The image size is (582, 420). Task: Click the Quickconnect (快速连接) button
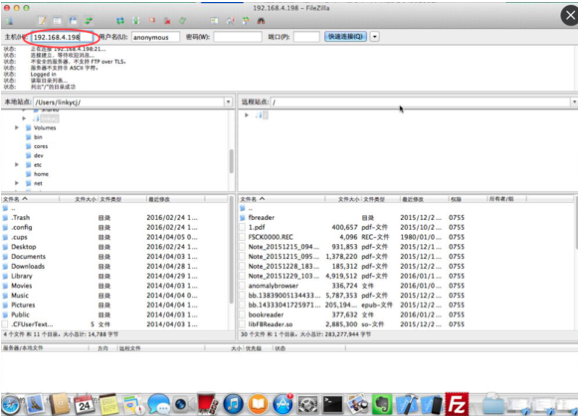click(x=346, y=37)
